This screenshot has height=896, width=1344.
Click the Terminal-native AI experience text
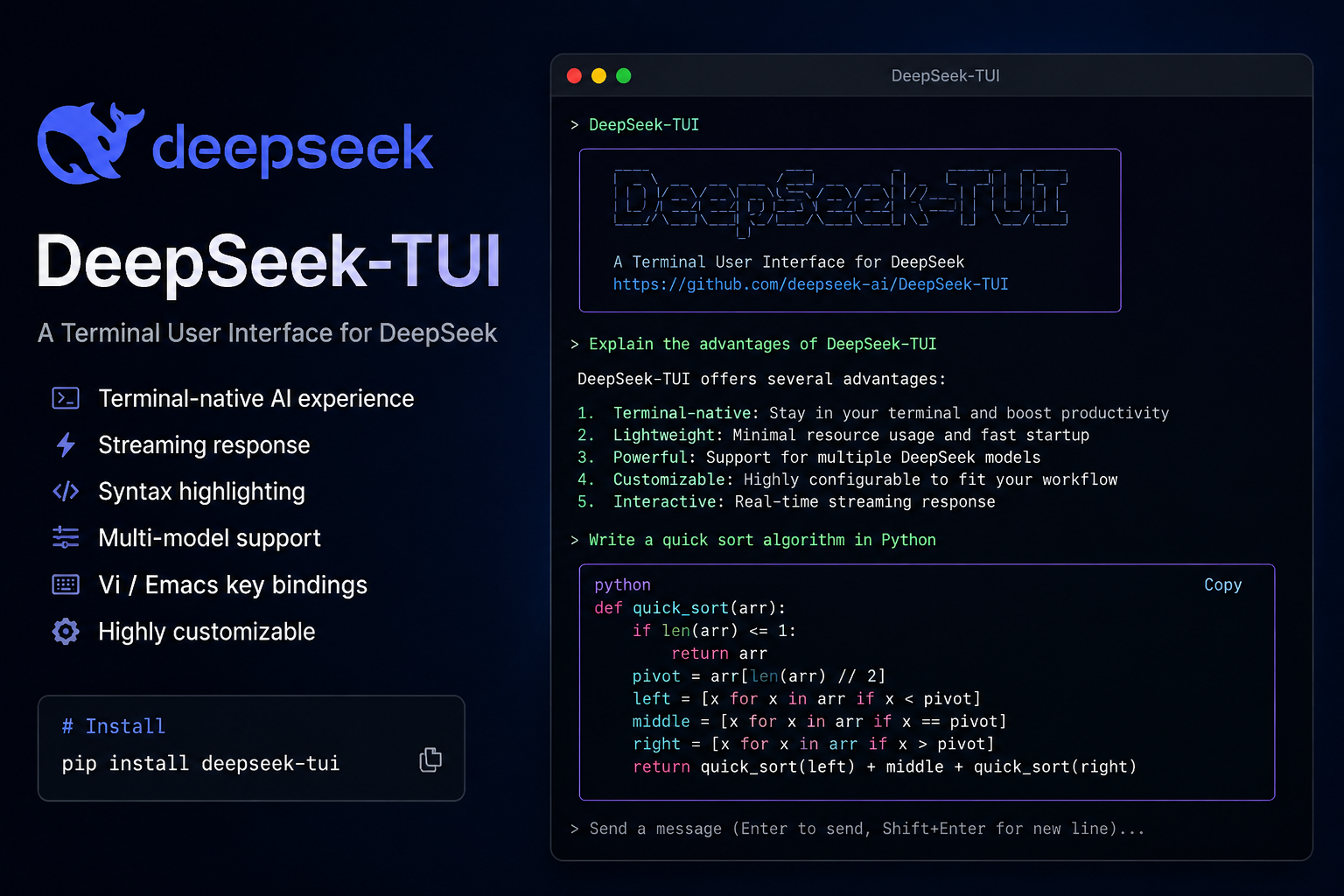(x=256, y=399)
